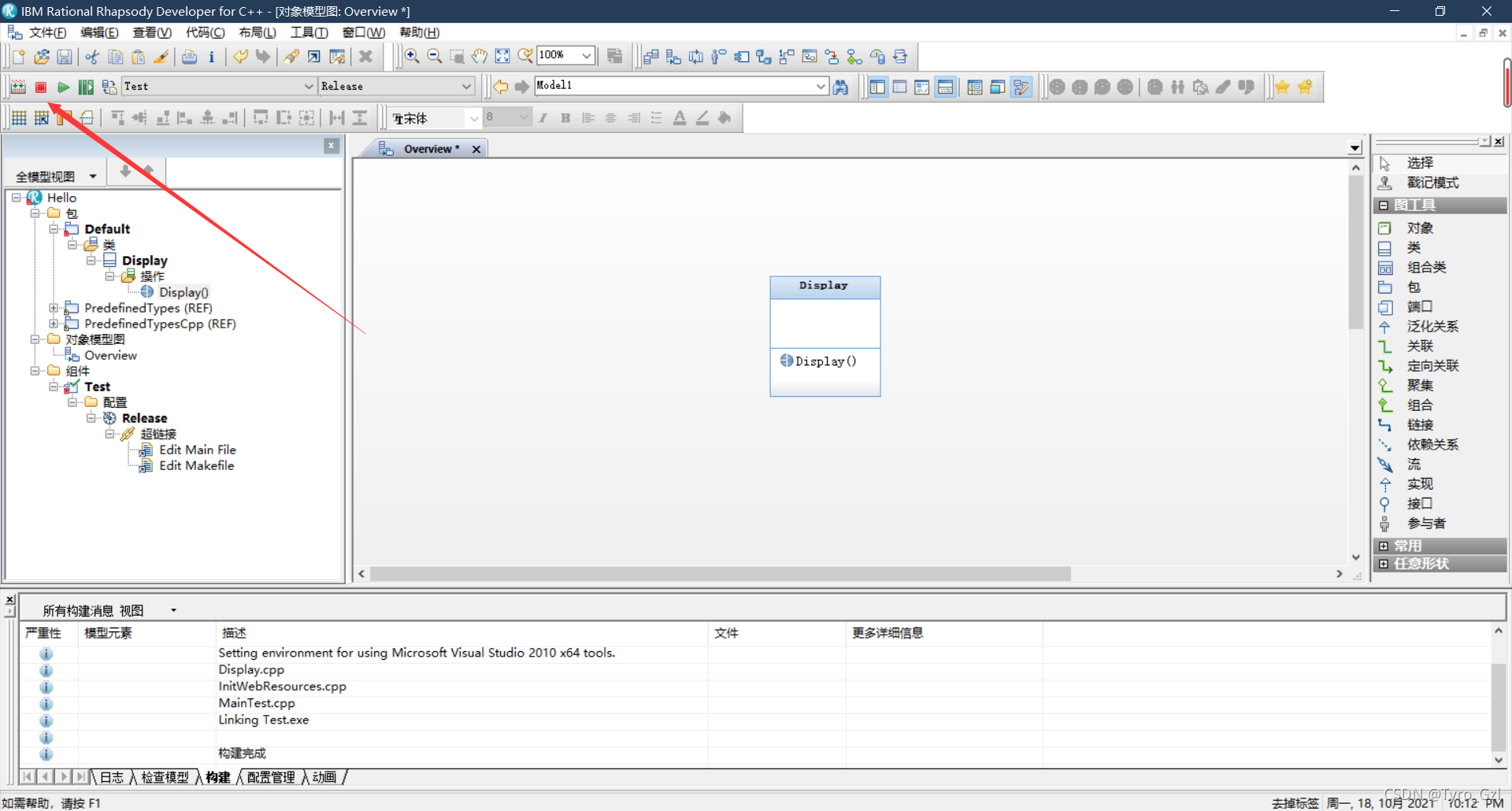Select the 对象 (Object) drawing tool
The height and width of the screenshot is (811, 1512).
[x=1420, y=228]
